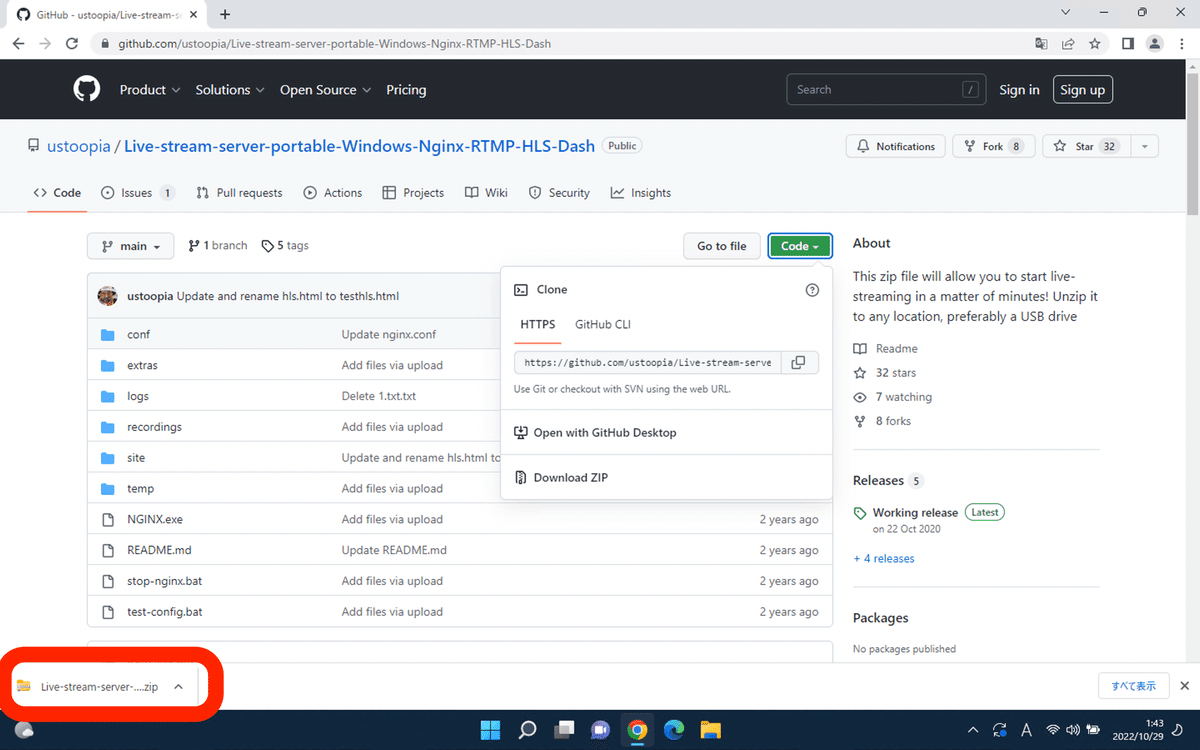
Task: Open Task View on taskbar
Action: coord(565,730)
